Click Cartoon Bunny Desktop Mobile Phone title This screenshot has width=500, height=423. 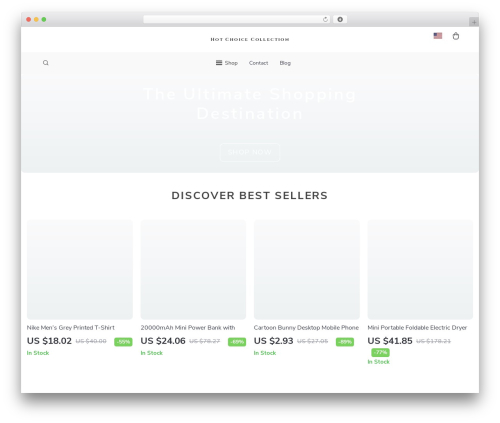(306, 328)
